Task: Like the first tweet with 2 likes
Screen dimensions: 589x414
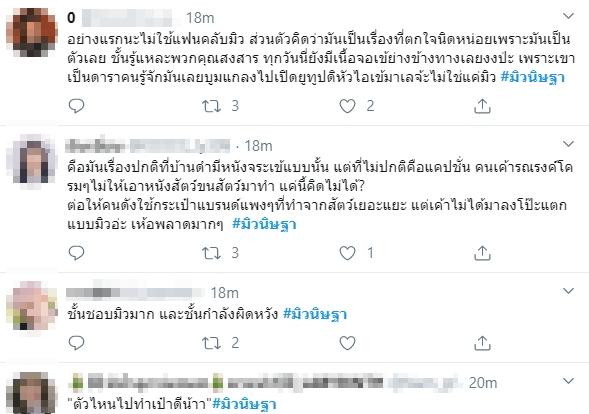Action: coord(347,106)
